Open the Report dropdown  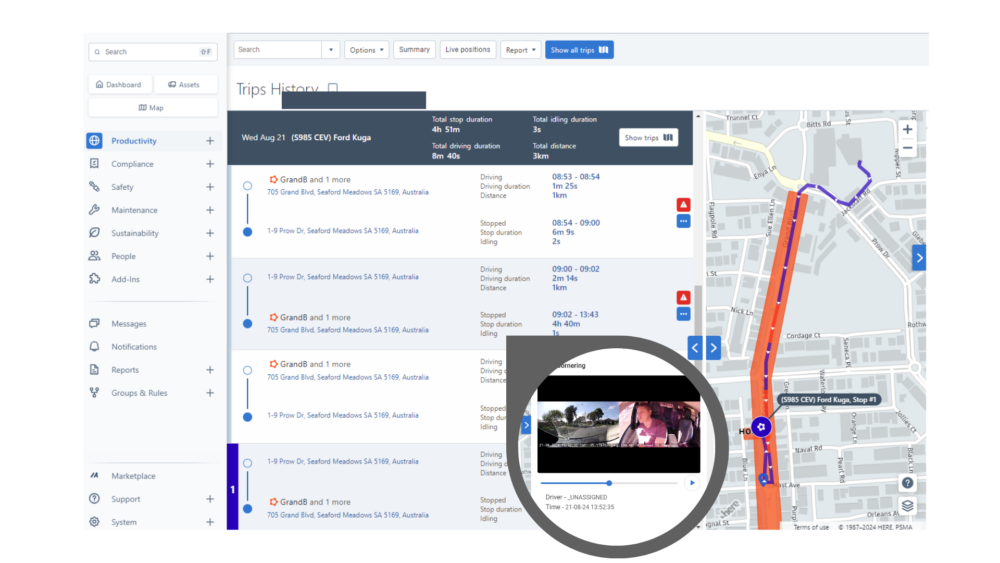pos(521,50)
